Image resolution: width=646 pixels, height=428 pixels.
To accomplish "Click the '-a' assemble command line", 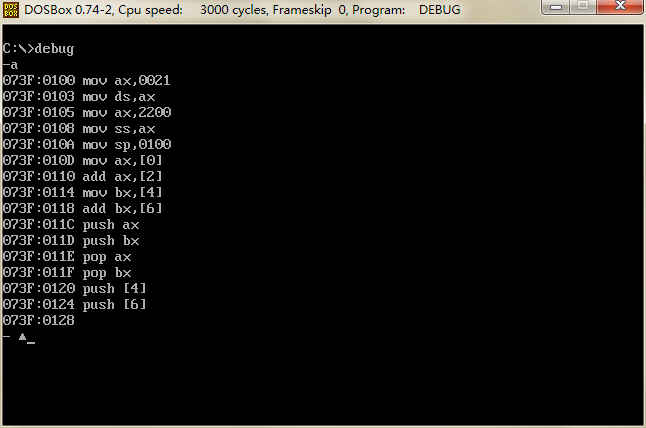I will click(10, 65).
